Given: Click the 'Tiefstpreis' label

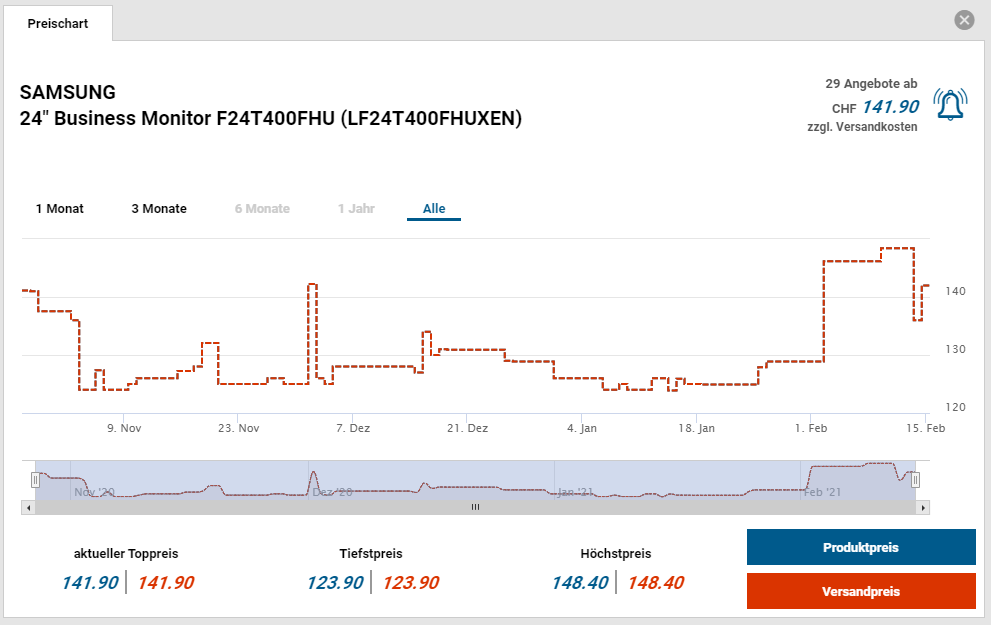Looking at the screenshot, I should tap(370, 554).
